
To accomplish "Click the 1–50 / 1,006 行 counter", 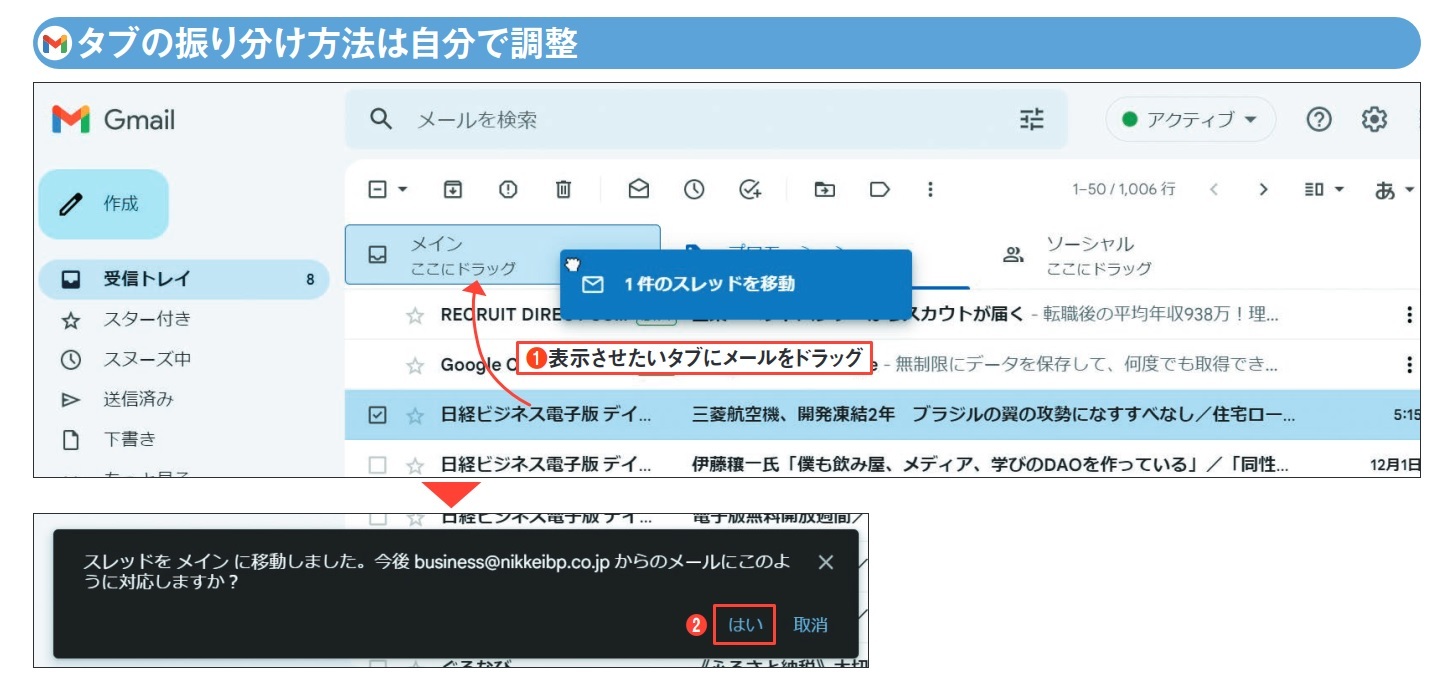I will pyautogui.click(x=1124, y=189).
